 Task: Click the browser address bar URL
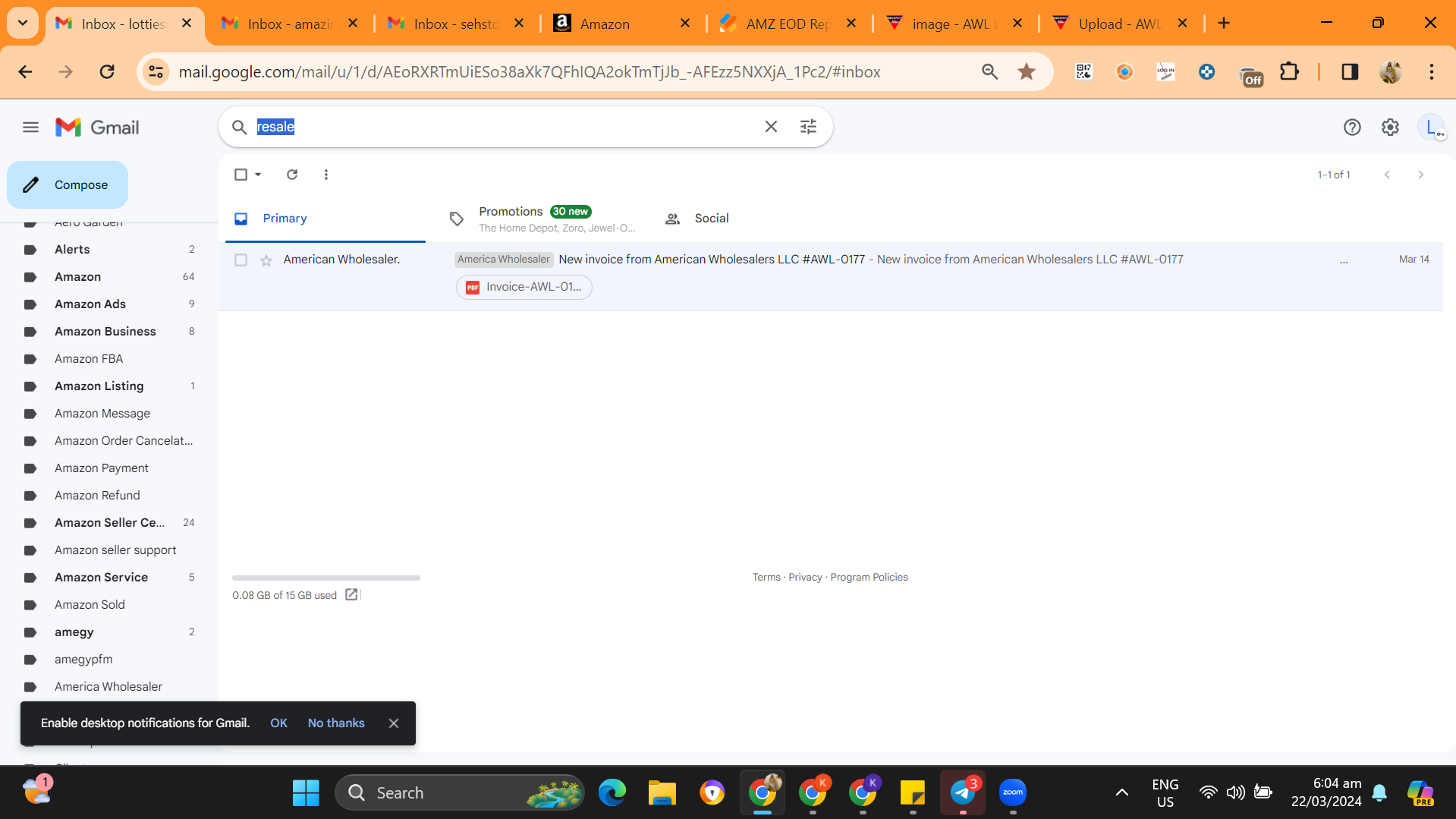tap(530, 71)
